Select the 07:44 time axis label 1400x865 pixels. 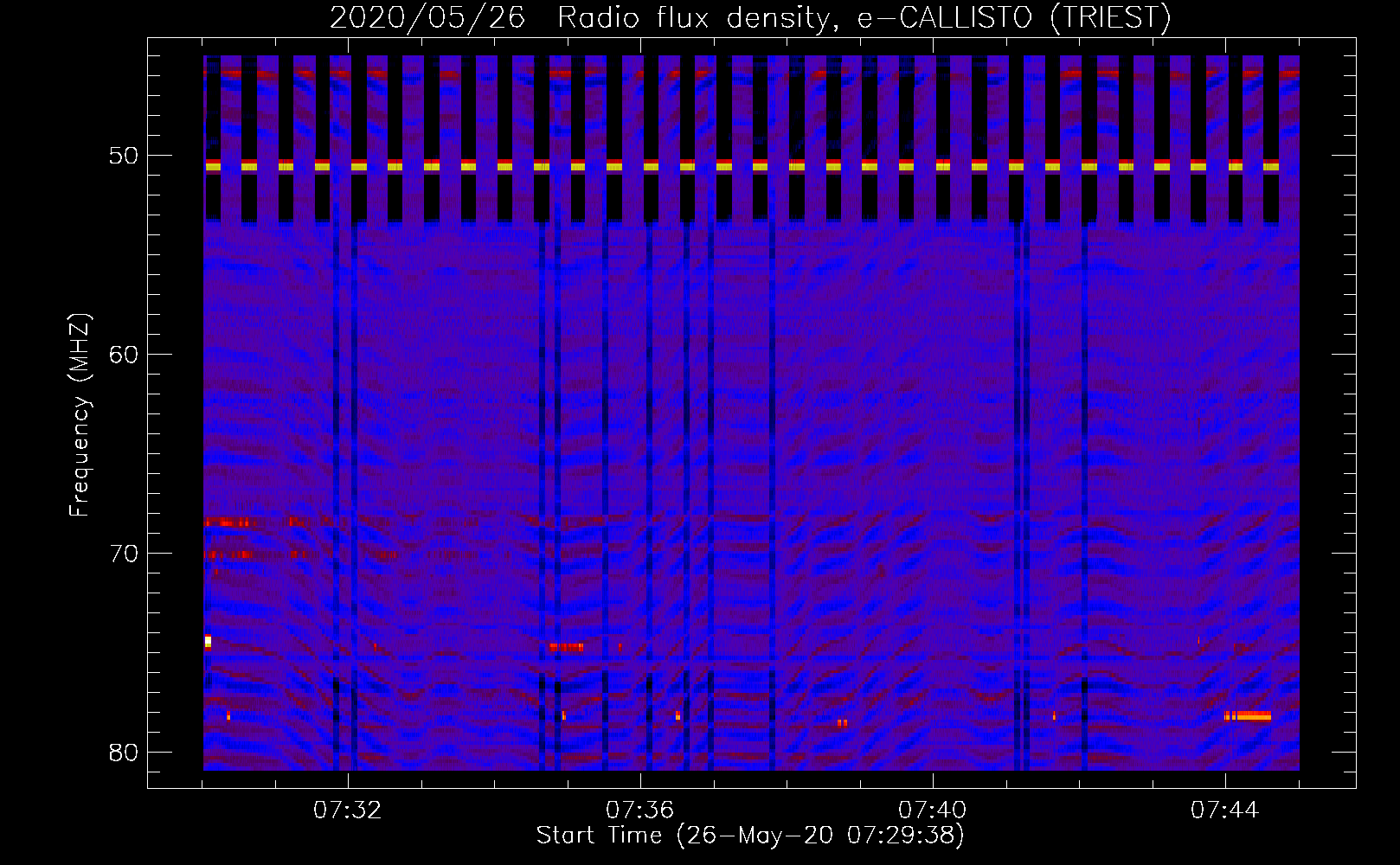pos(1224,811)
